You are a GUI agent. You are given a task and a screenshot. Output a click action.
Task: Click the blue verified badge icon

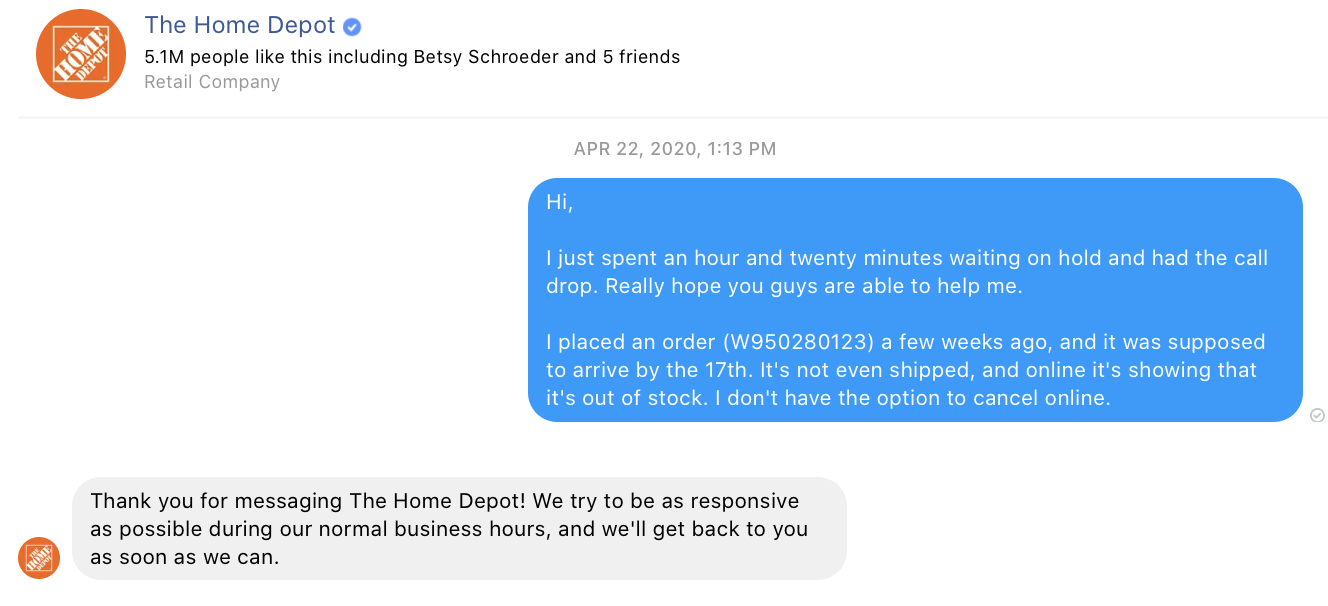click(352, 27)
